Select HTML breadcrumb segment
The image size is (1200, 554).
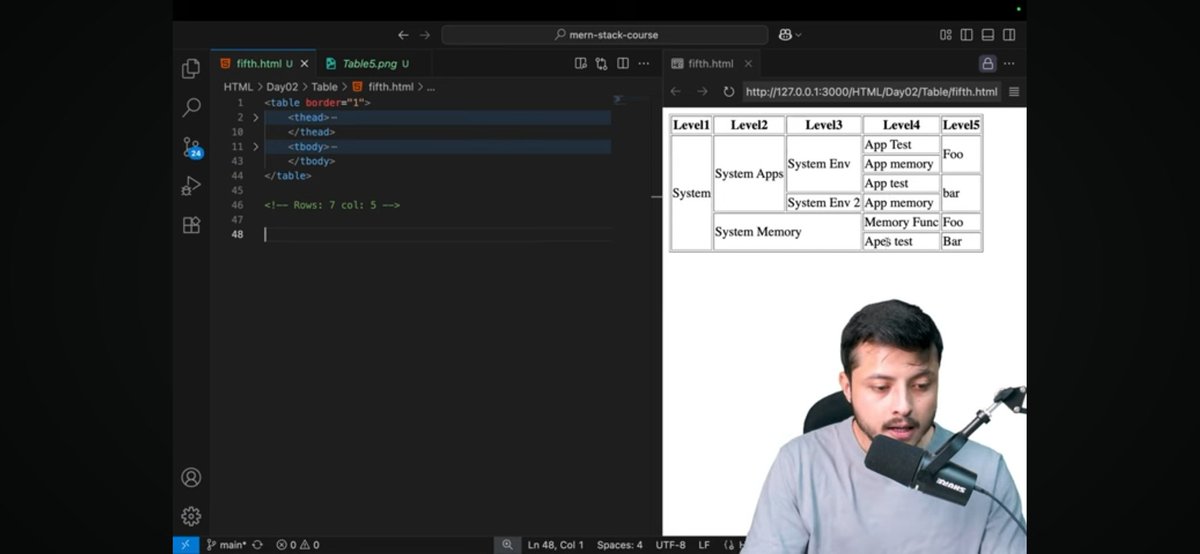point(238,87)
